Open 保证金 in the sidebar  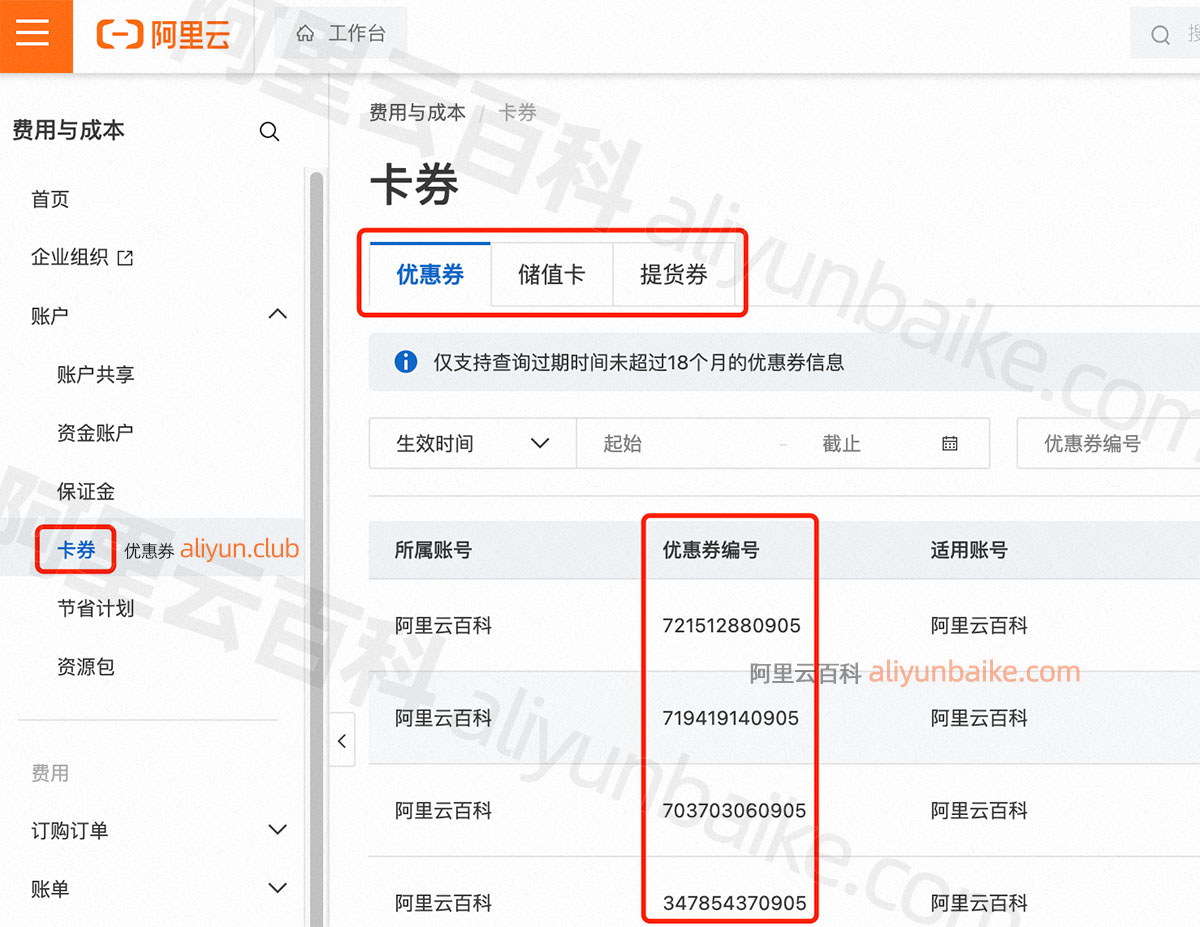tap(86, 492)
